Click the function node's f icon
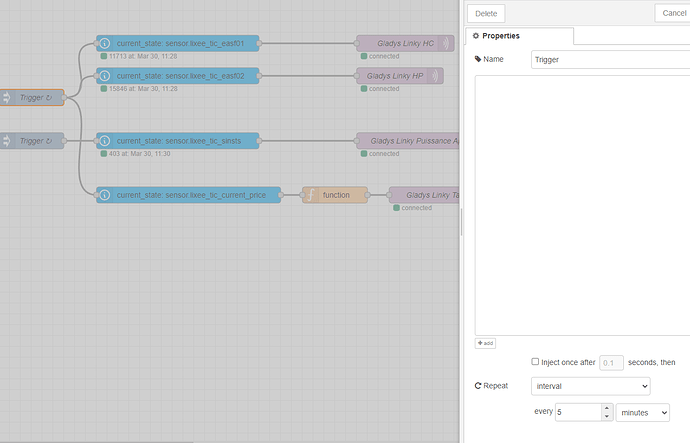The height and width of the screenshot is (443, 690). coord(311,195)
